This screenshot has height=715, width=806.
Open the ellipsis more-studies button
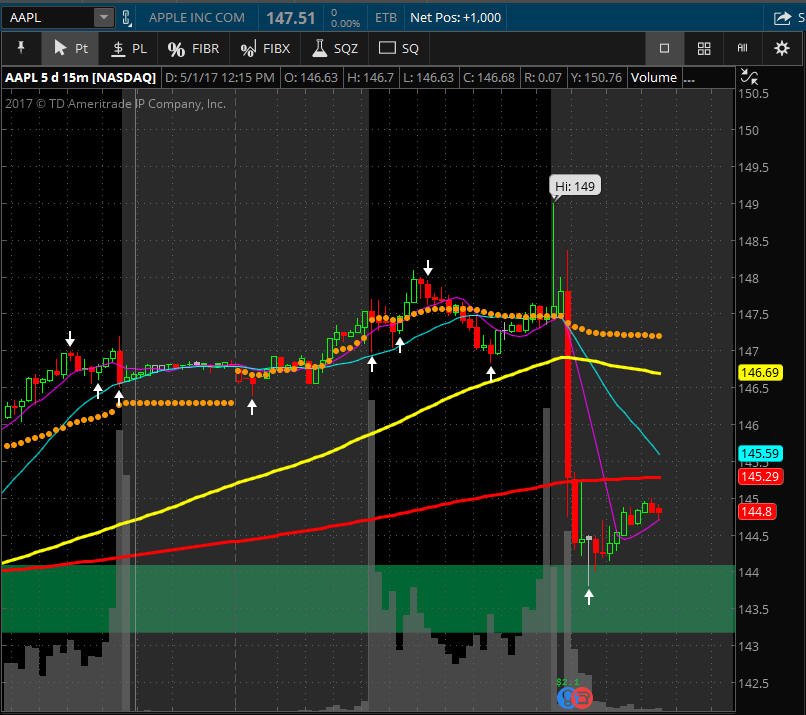pyautogui.click(x=689, y=78)
